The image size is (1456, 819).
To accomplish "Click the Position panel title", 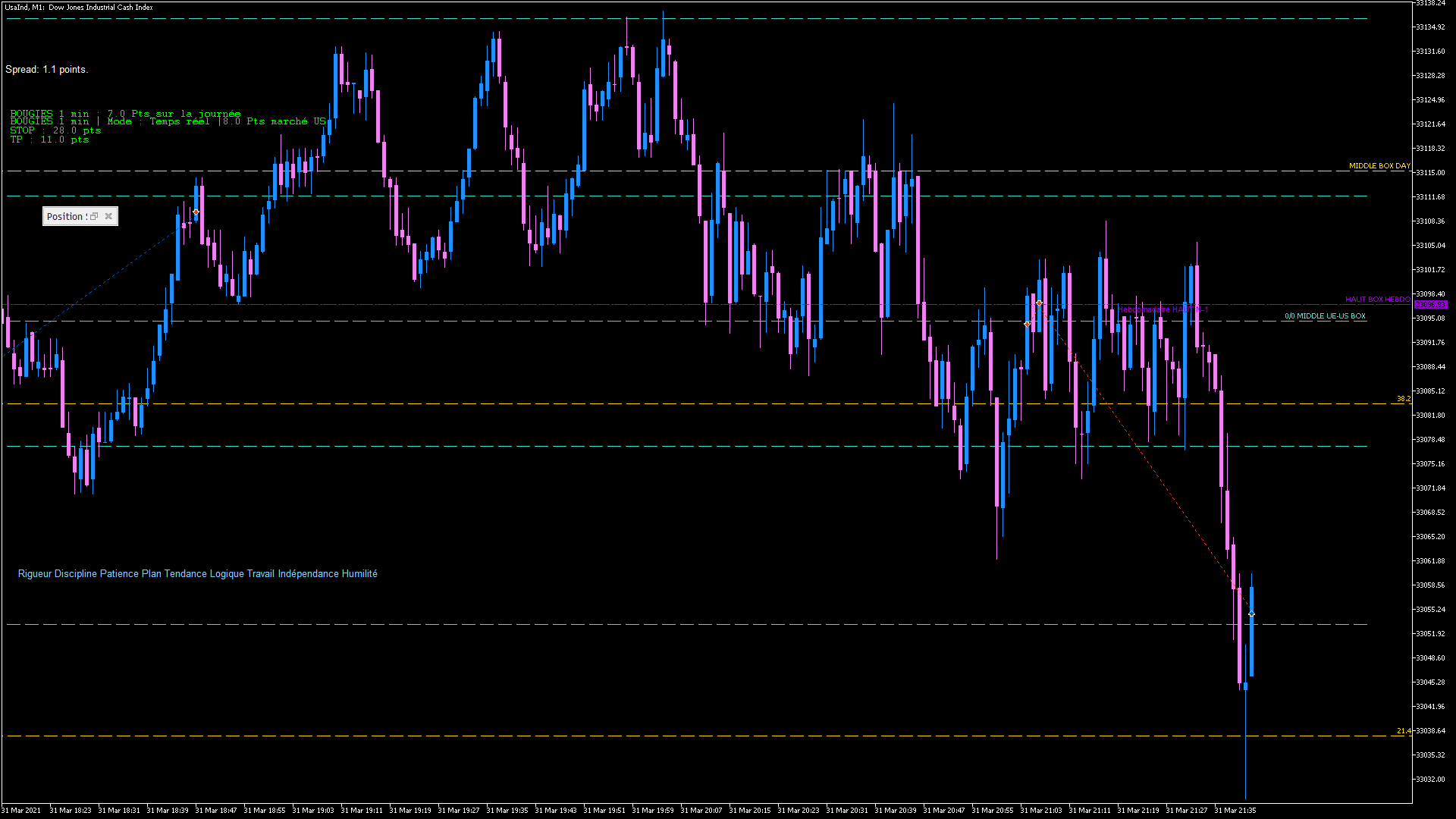I will [65, 217].
